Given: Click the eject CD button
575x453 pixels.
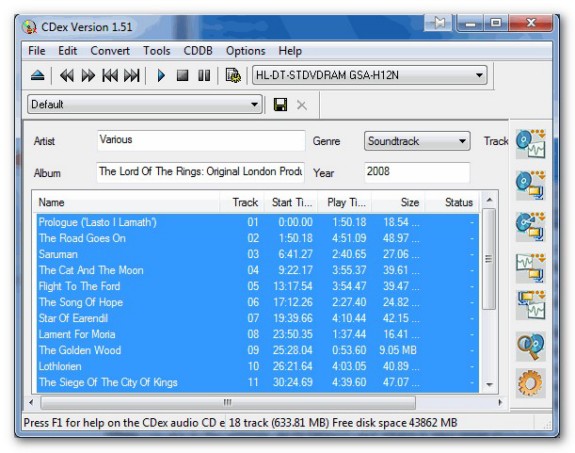Looking at the screenshot, I should coord(37,76).
